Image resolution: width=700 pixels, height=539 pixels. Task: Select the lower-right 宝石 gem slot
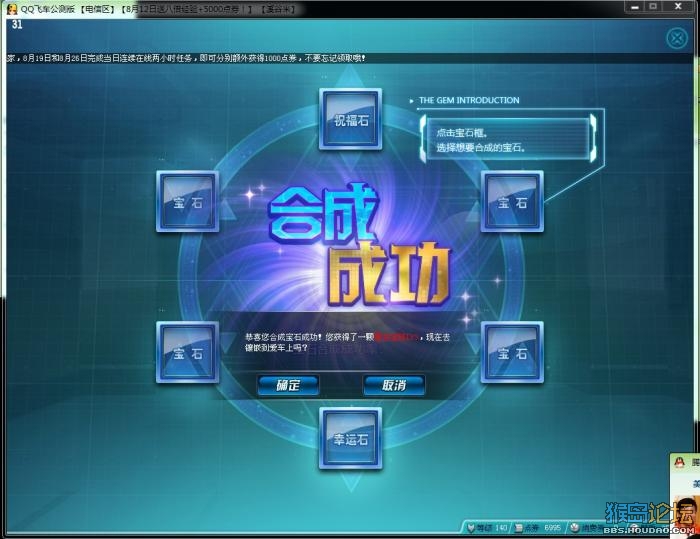pos(512,352)
